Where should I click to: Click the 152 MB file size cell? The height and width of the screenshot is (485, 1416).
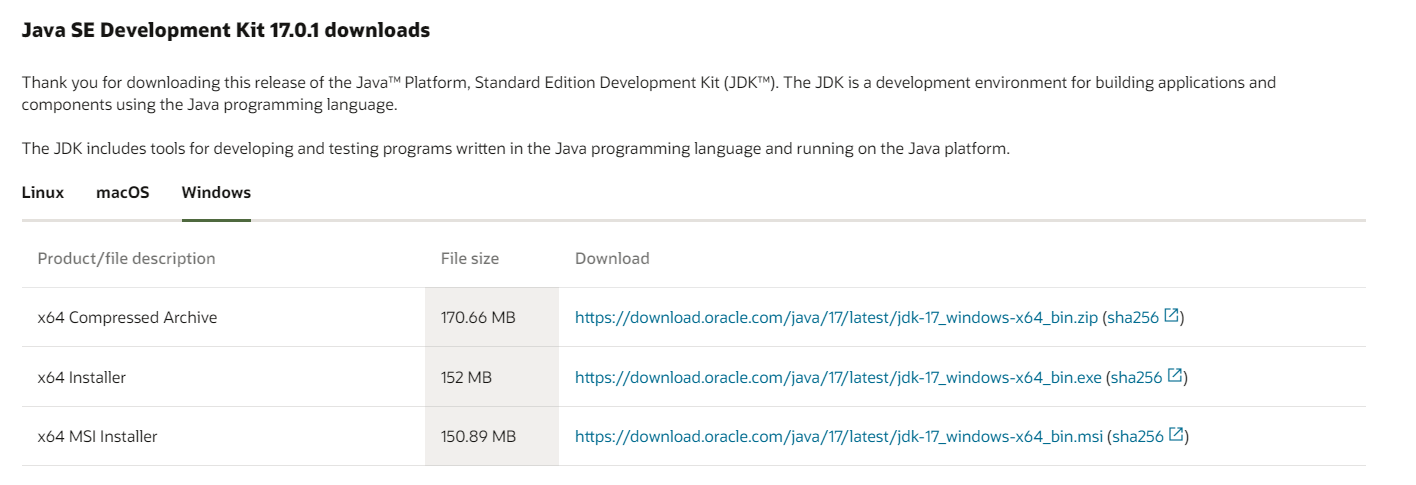pos(492,377)
